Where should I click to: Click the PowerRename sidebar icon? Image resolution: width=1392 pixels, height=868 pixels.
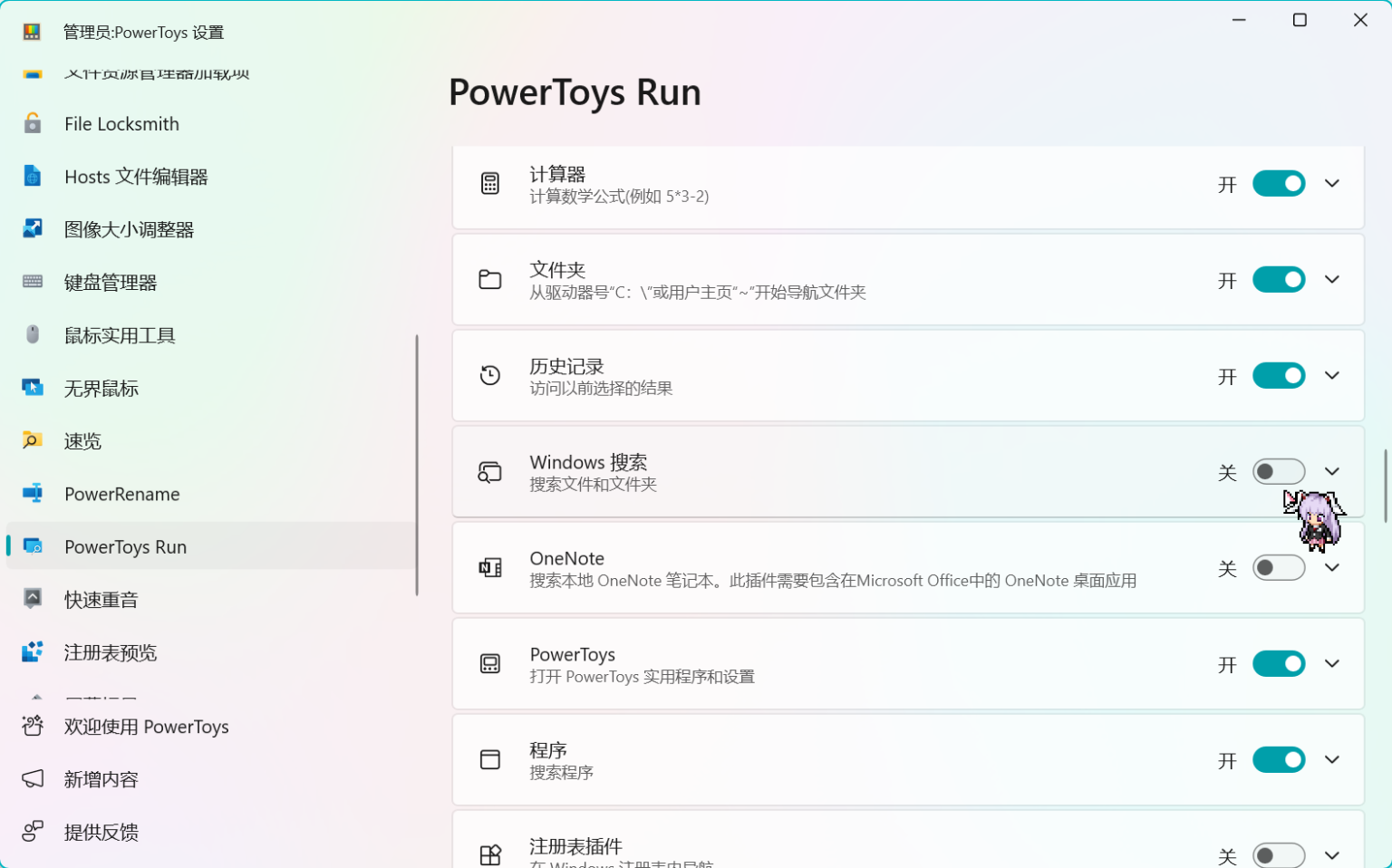[x=33, y=494]
